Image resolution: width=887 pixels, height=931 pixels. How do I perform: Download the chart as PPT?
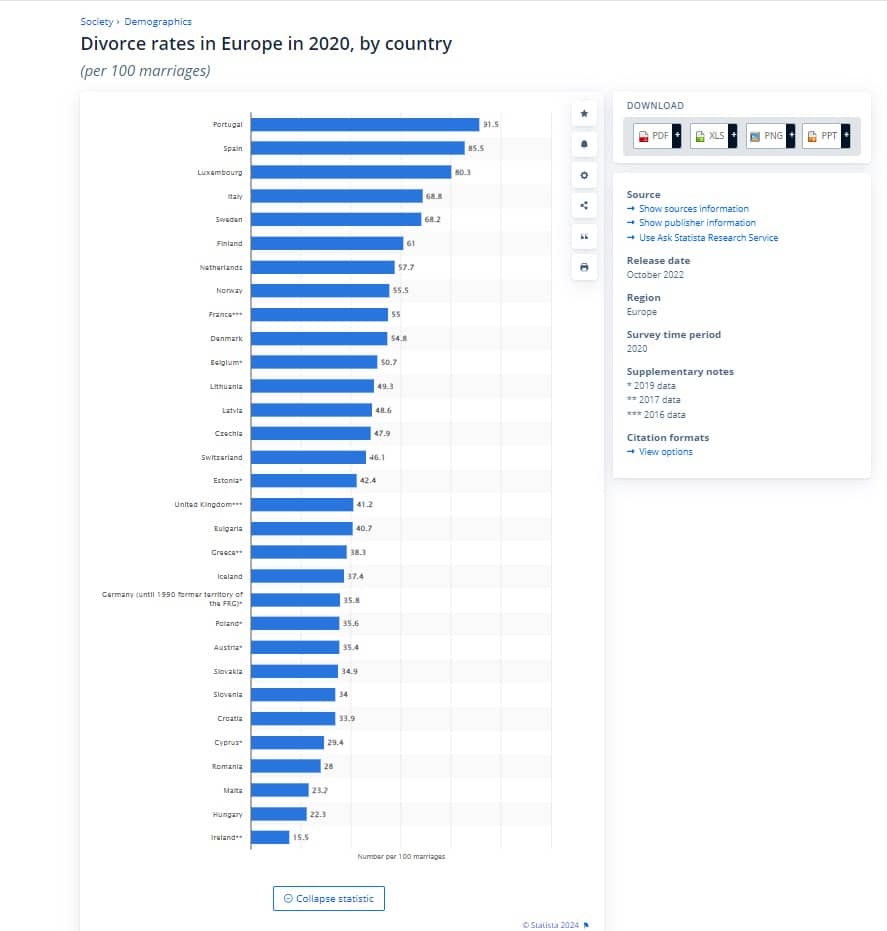(822, 136)
